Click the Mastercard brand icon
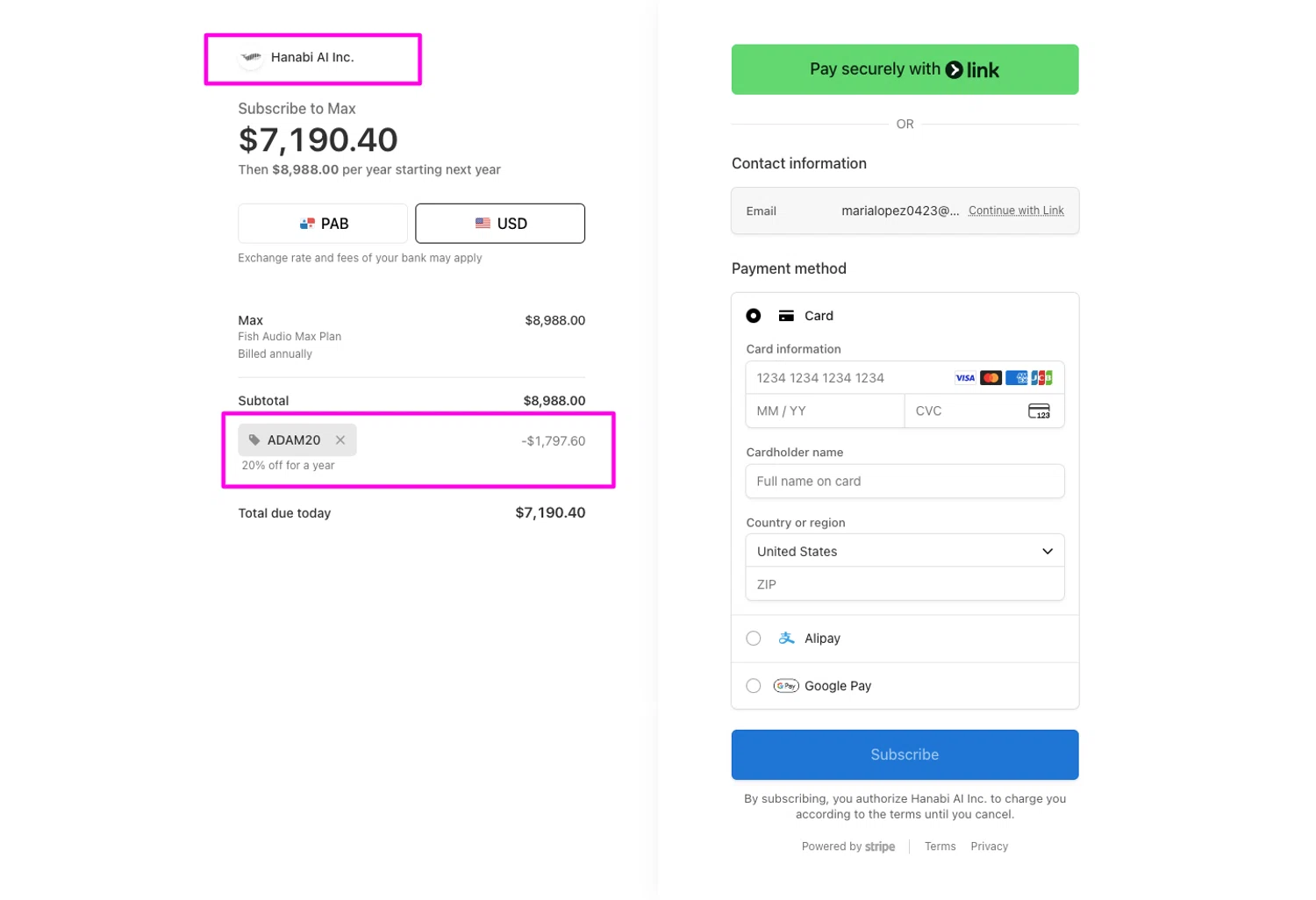1316x900 pixels. (x=991, y=378)
